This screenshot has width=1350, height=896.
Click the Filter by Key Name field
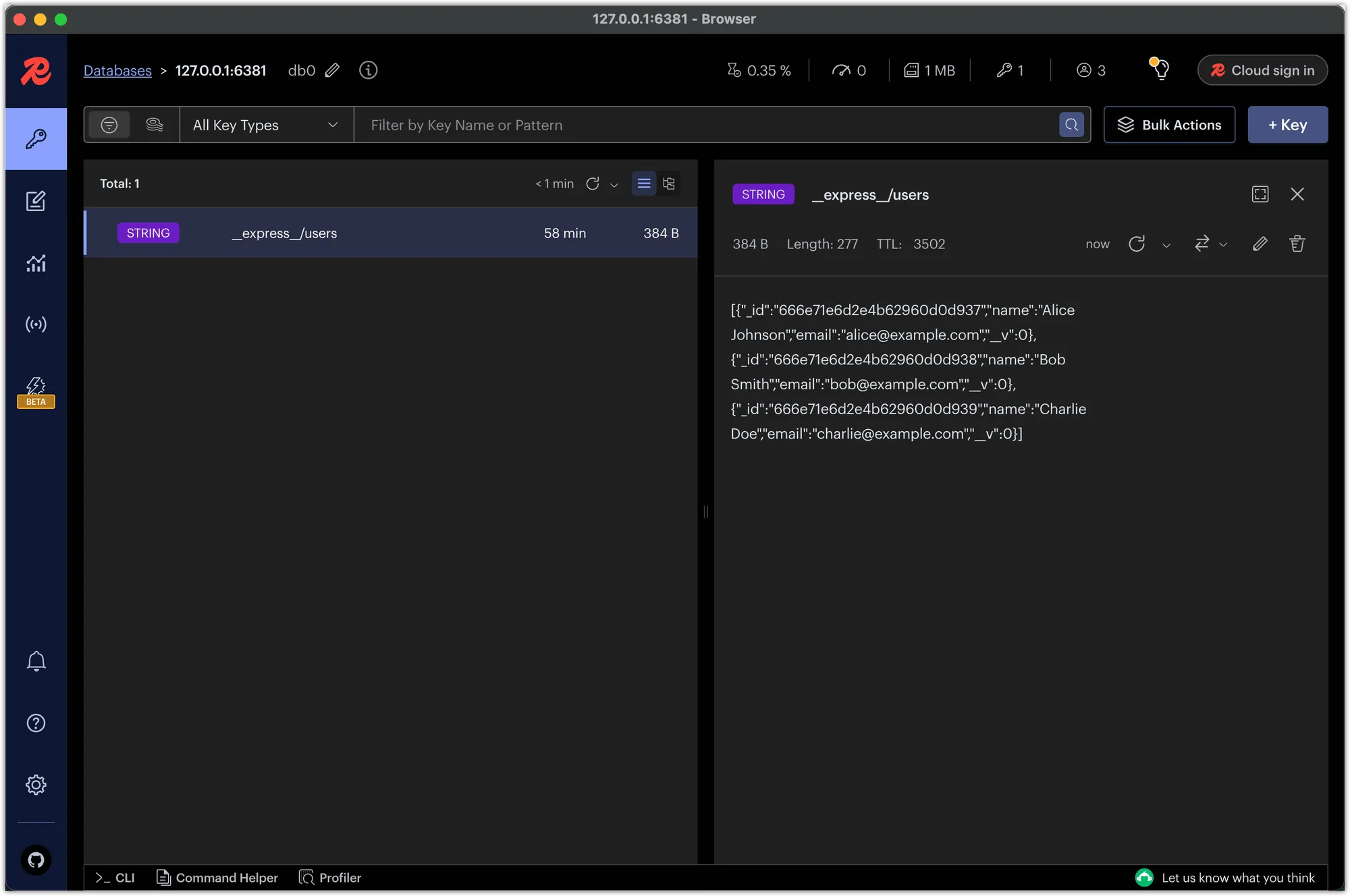tap(706, 125)
